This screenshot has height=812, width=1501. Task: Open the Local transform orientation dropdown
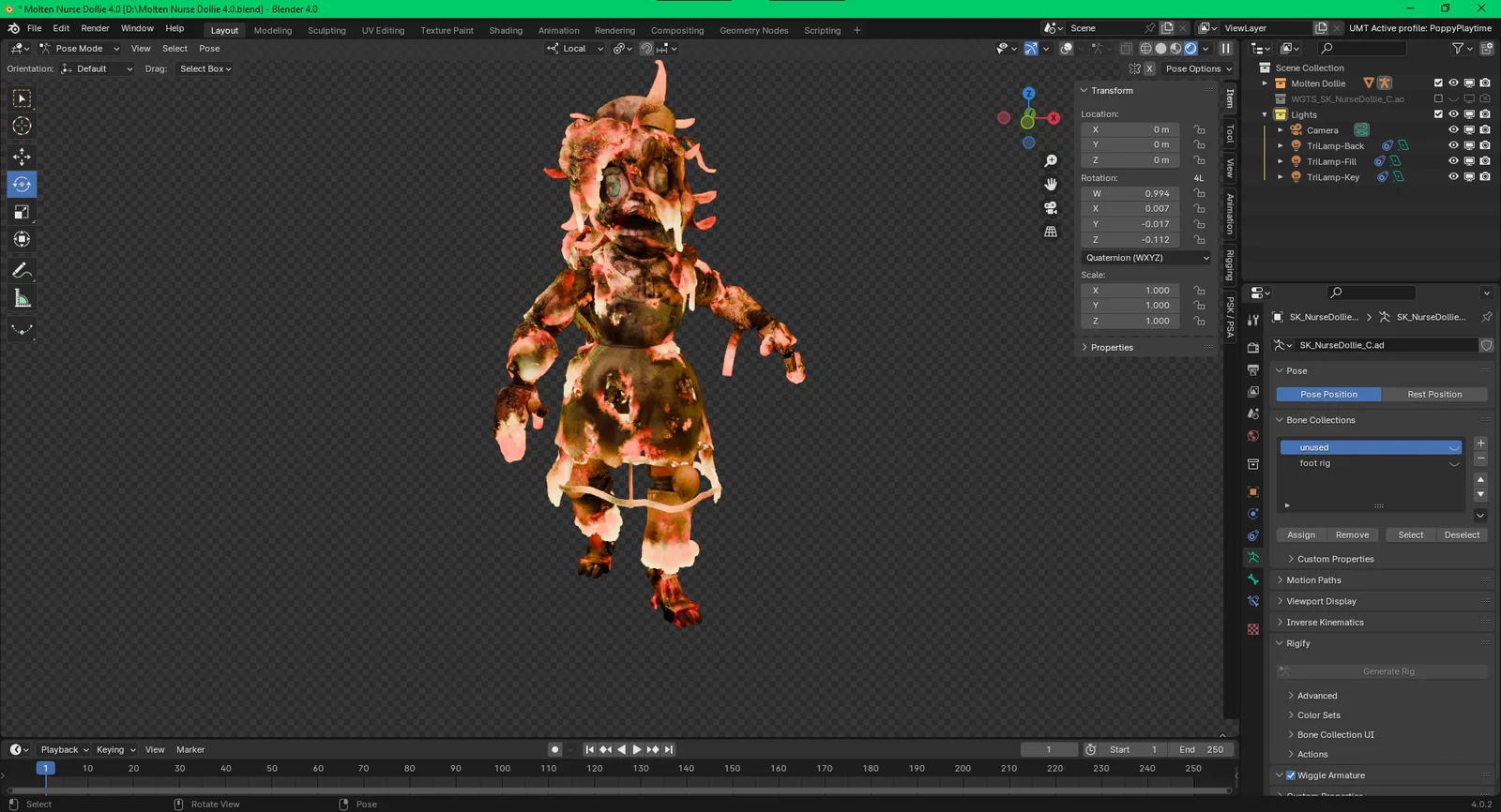click(x=575, y=49)
